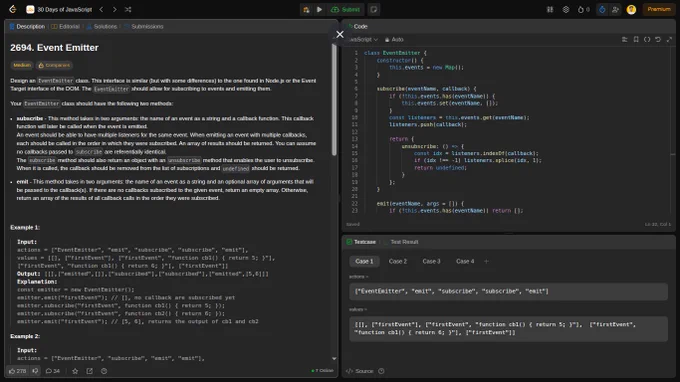Click the 2694. Event Emitter title
The width and height of the screenshot is (680, 382).
(x=54, y=48)
